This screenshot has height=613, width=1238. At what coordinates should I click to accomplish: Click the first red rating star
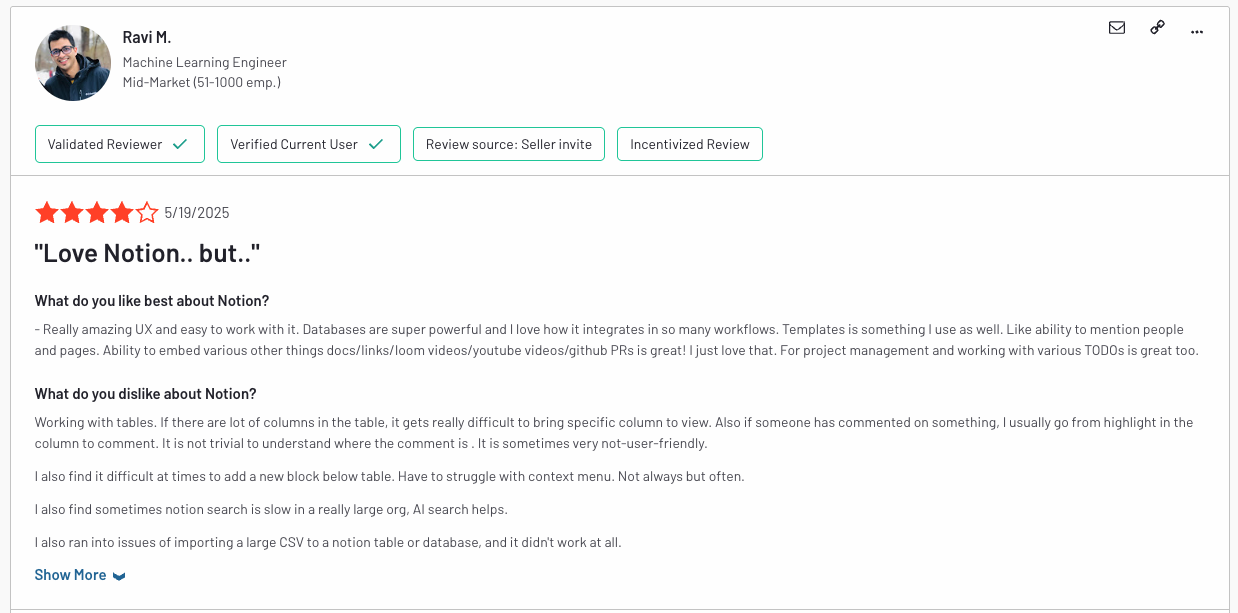point(46,212)
